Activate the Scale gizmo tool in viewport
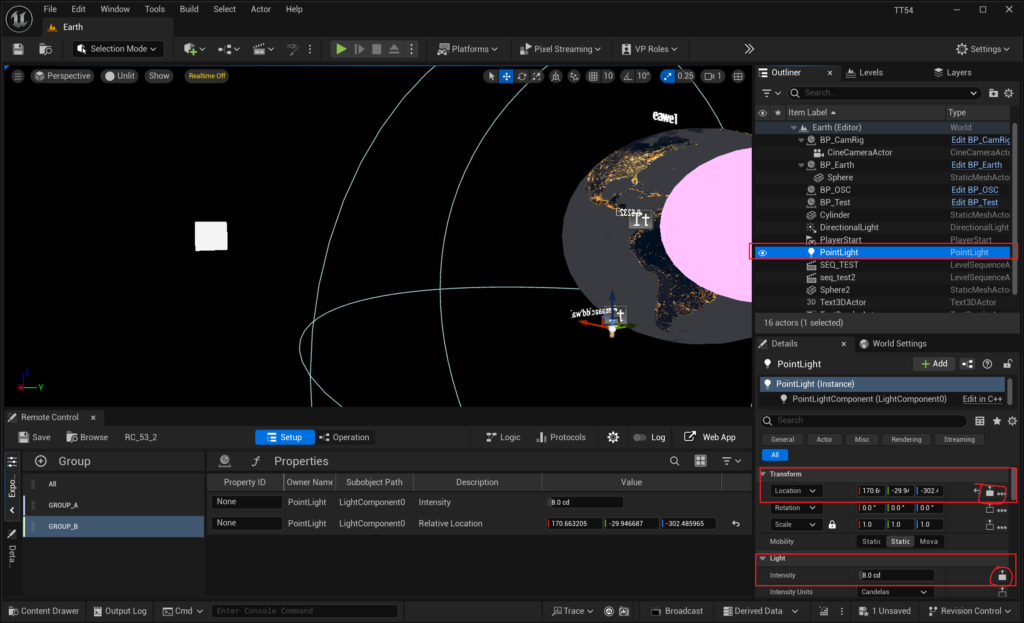The image size is (1024, 623). 536,76
